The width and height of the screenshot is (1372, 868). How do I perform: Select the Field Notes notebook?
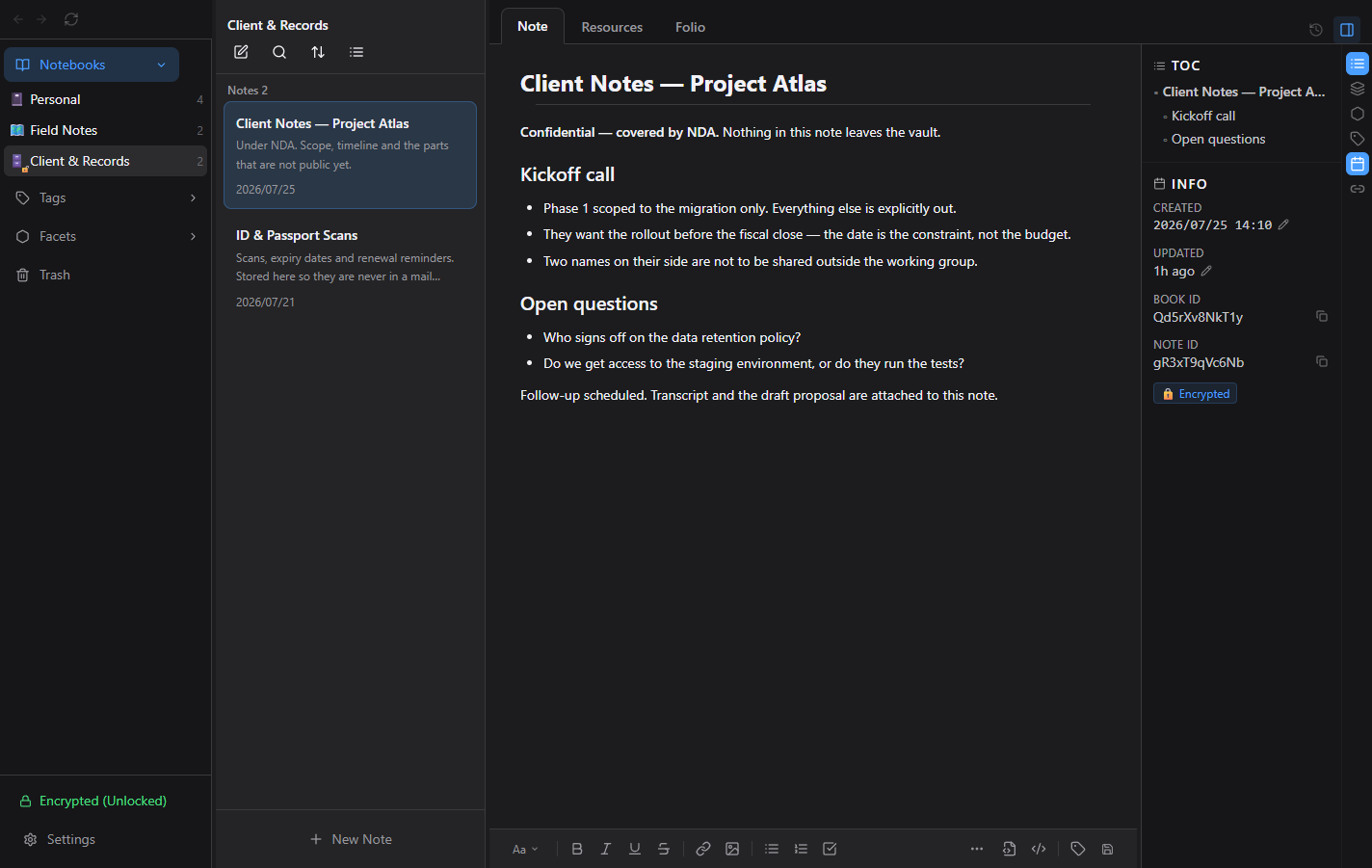click(x=106, y=130)
